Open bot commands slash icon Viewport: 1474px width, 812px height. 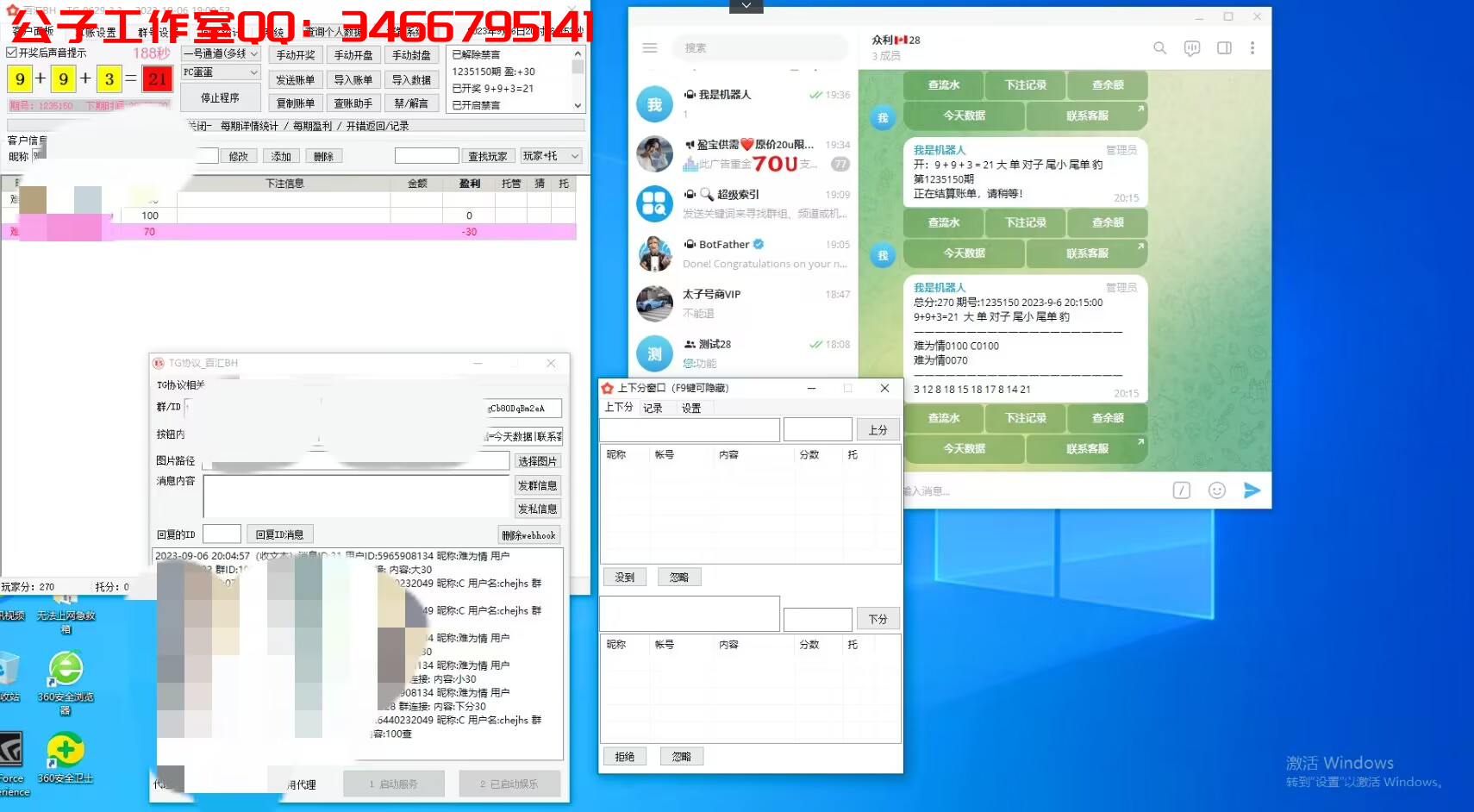point(1182,490)
